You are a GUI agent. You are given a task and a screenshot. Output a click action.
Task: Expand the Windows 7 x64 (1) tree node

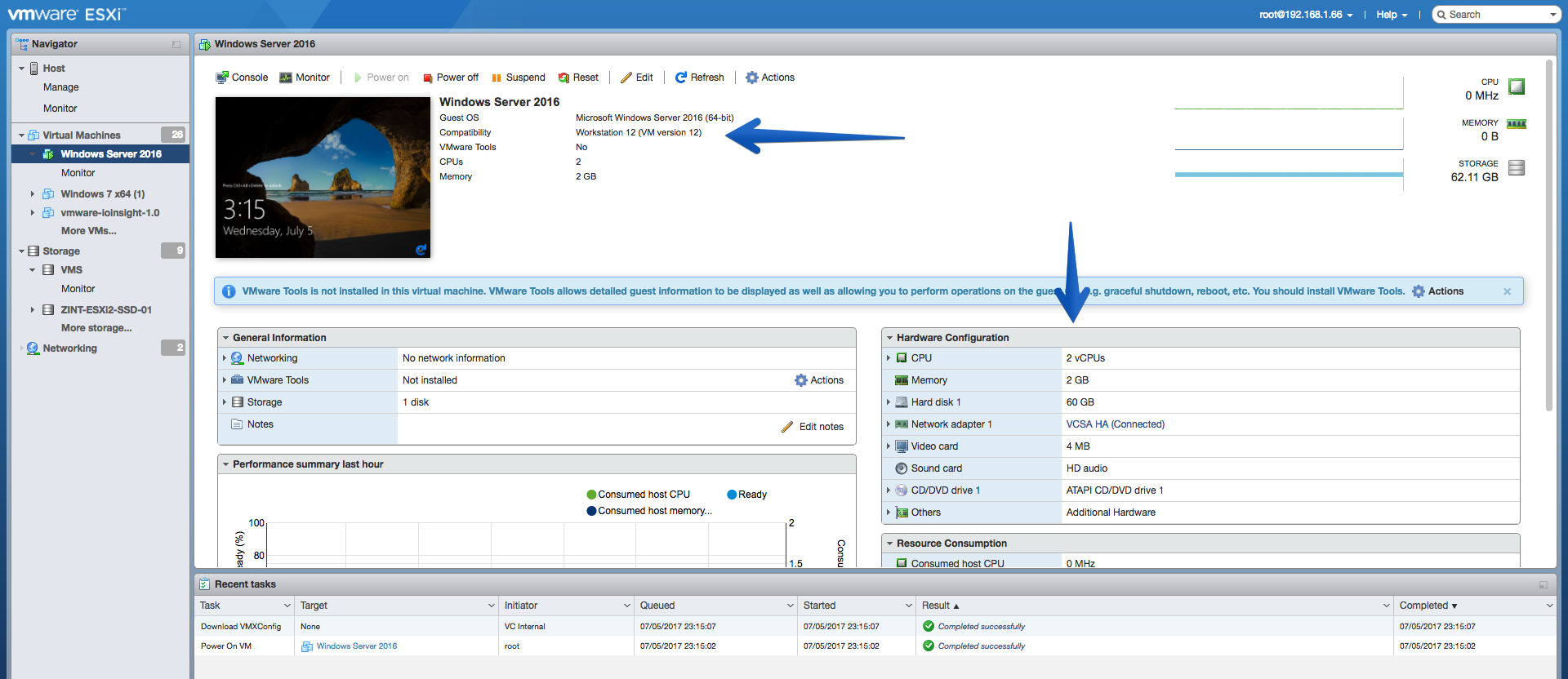[x=33, y=194]
